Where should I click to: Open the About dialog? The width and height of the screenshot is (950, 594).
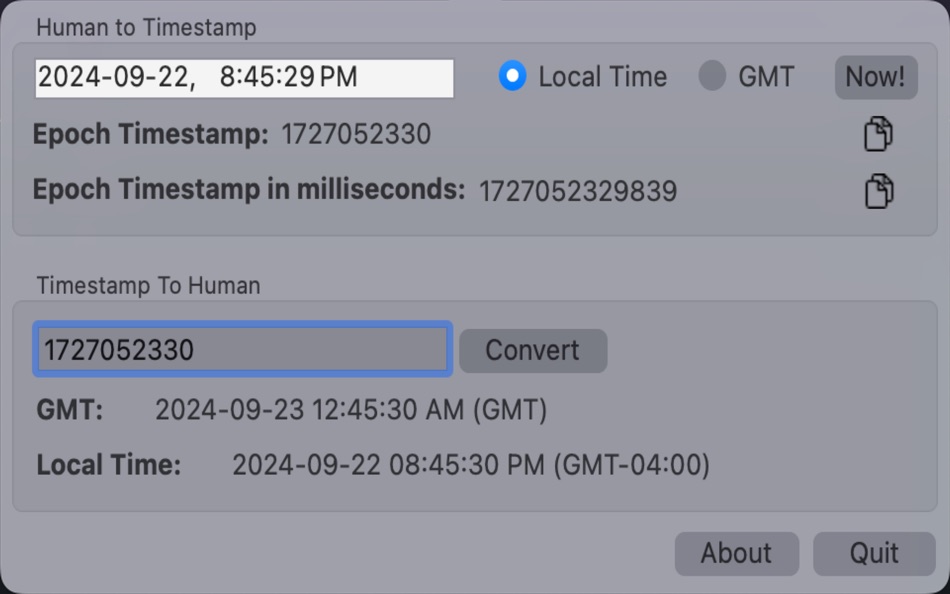(x=736, y=553)
